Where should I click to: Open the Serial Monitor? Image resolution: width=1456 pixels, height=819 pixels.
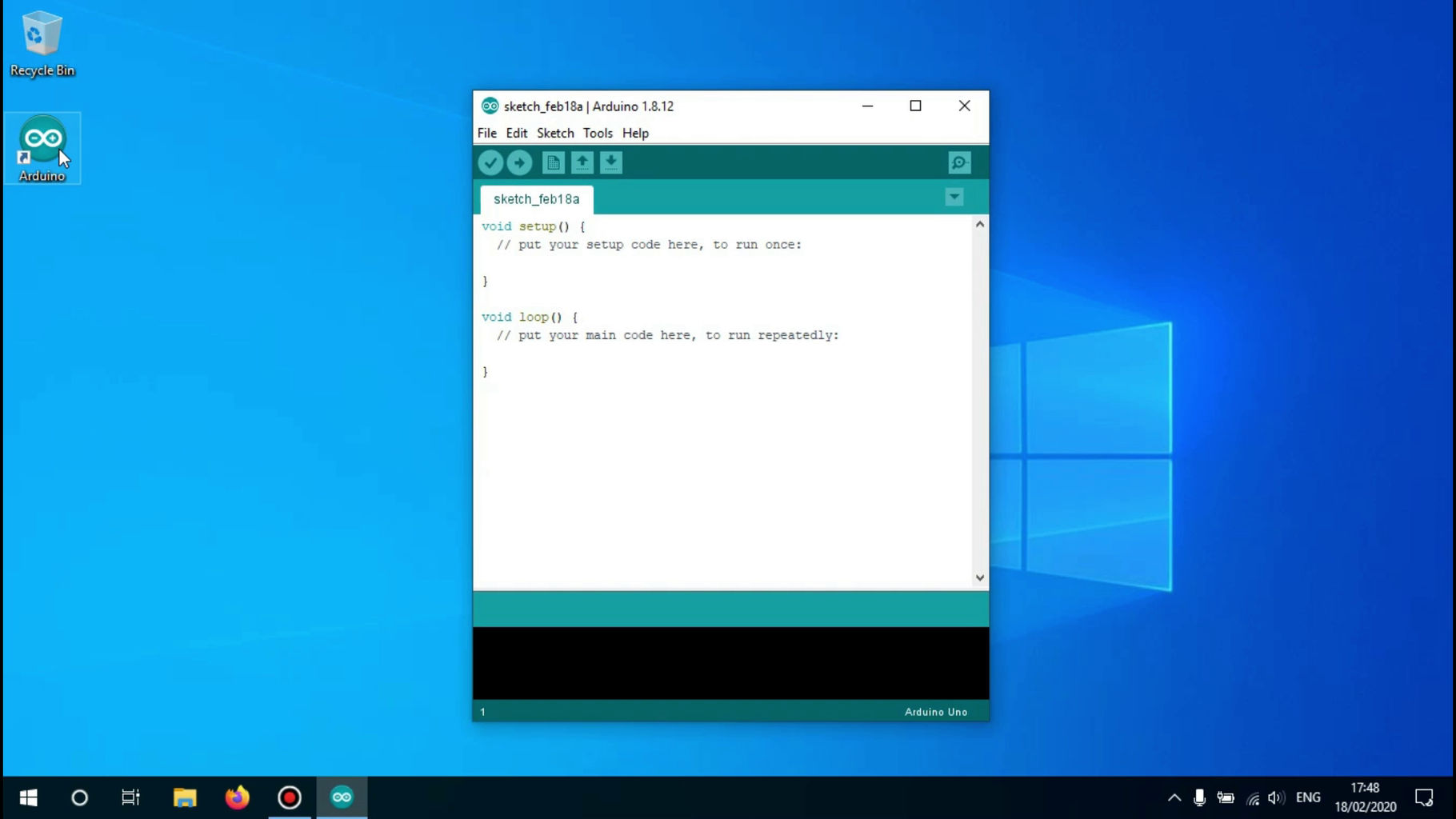[x=958, y=162]
